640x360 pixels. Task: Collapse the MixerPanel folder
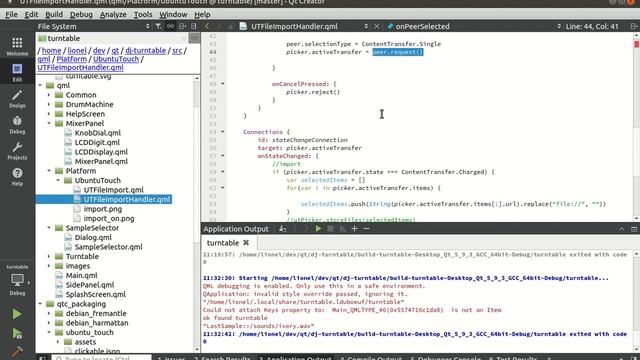coord(49,123)
